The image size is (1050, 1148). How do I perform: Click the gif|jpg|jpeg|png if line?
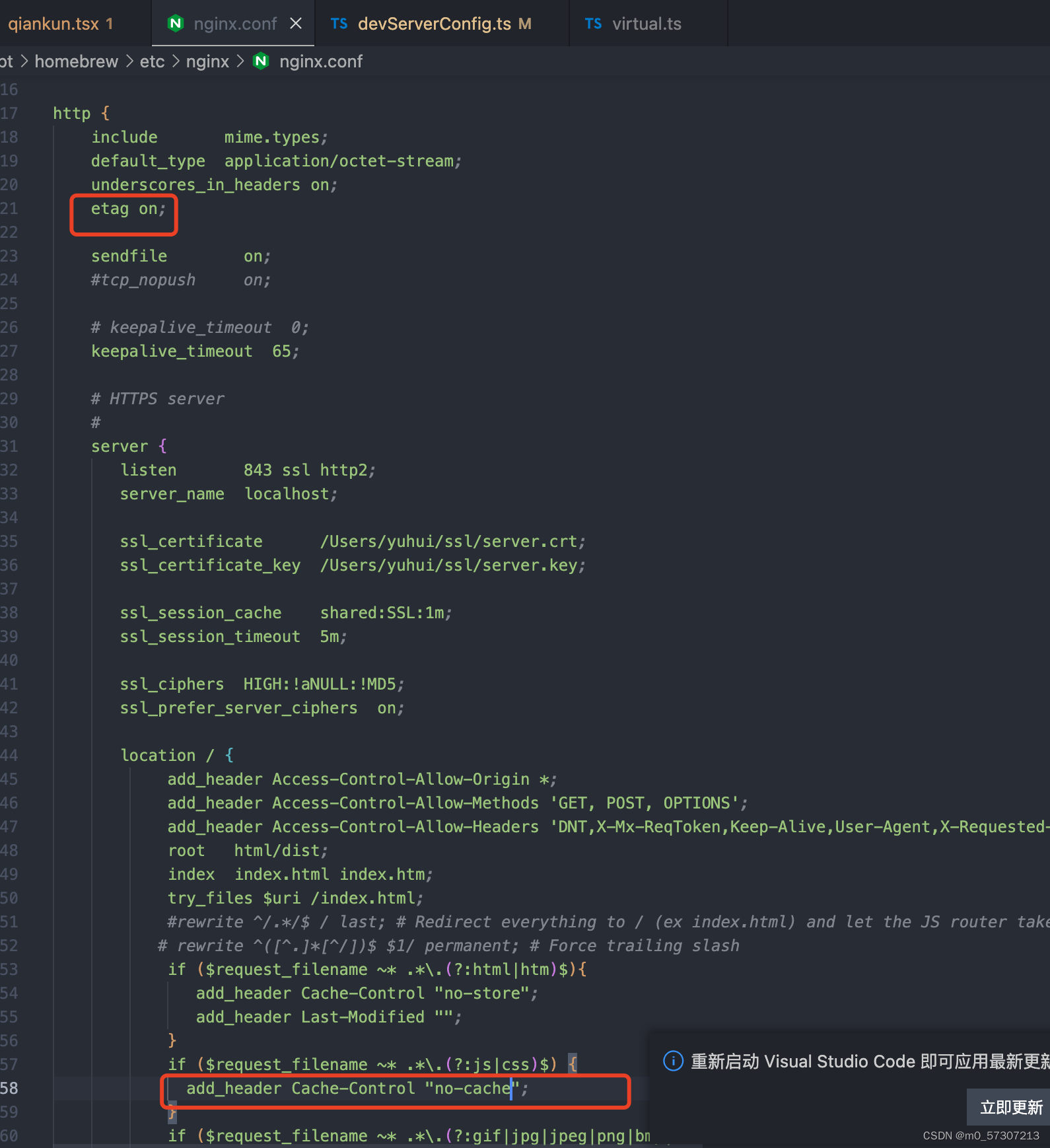(409, 1136)
